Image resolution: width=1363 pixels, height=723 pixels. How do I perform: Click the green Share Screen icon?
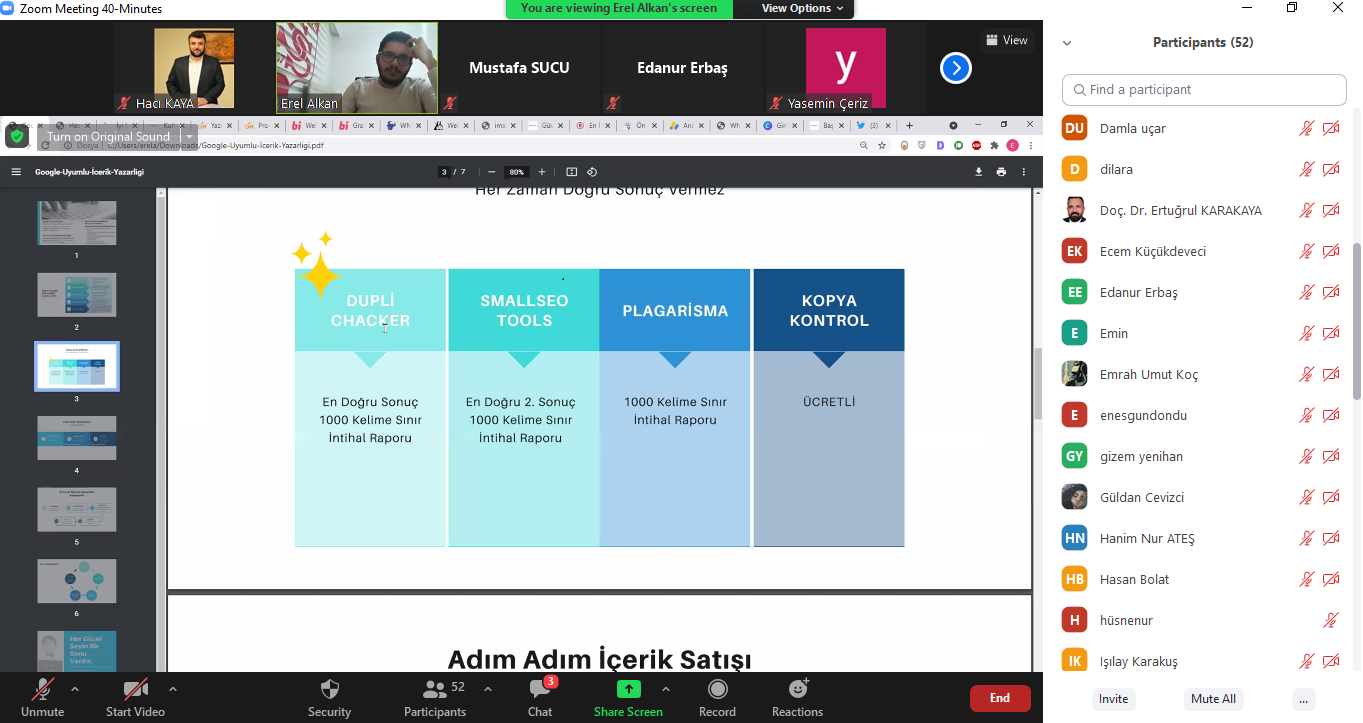[628, 689]
